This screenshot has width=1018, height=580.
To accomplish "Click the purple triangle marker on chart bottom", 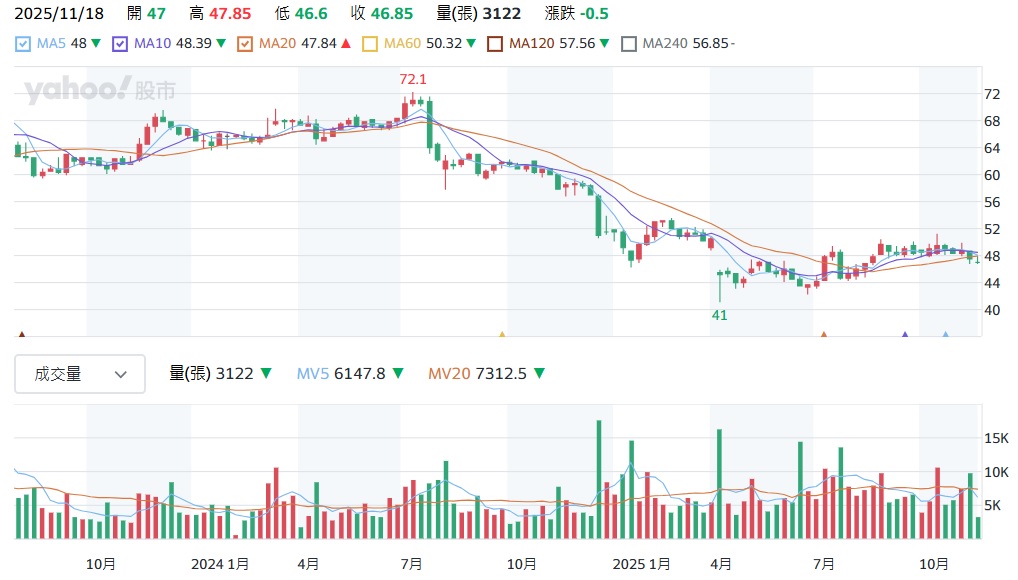I will [x=905, y=335].
